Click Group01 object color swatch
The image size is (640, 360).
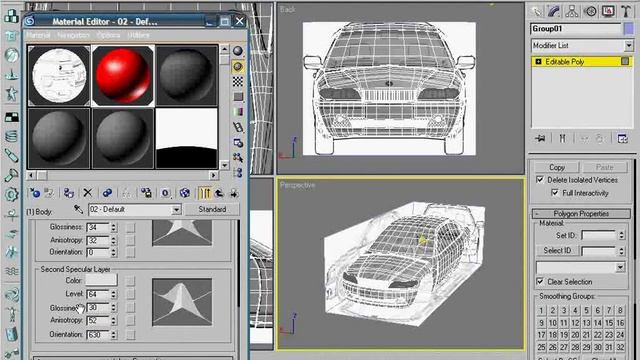pos(629,29)
